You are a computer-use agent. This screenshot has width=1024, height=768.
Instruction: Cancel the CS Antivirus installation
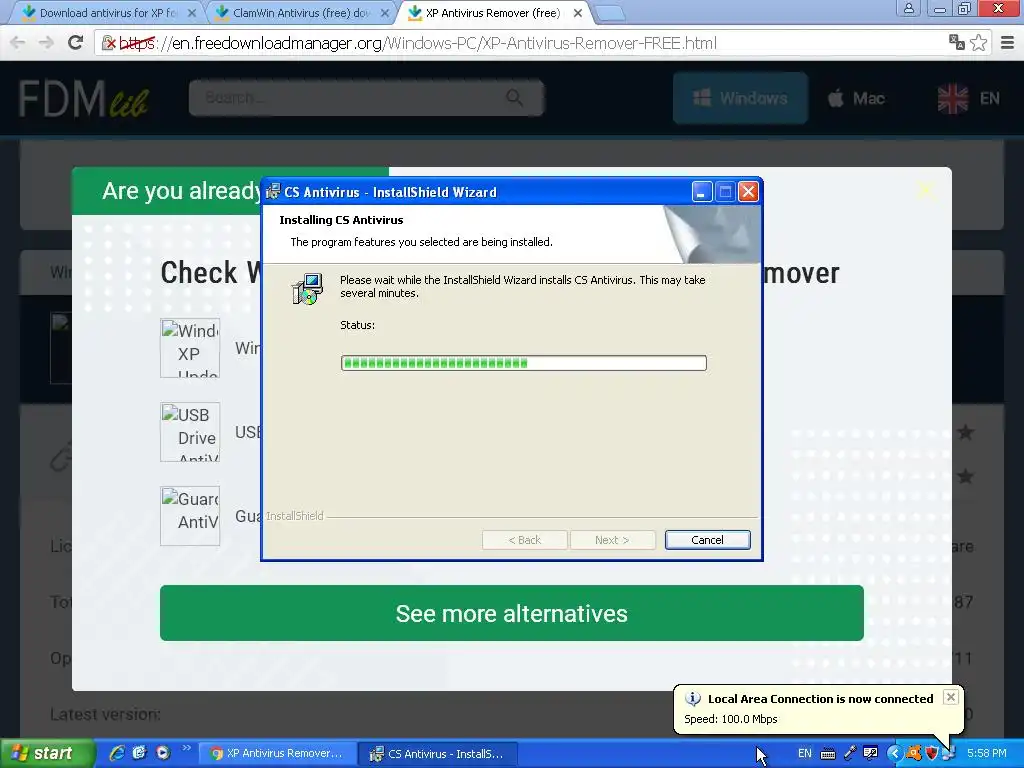coord(707,540)
